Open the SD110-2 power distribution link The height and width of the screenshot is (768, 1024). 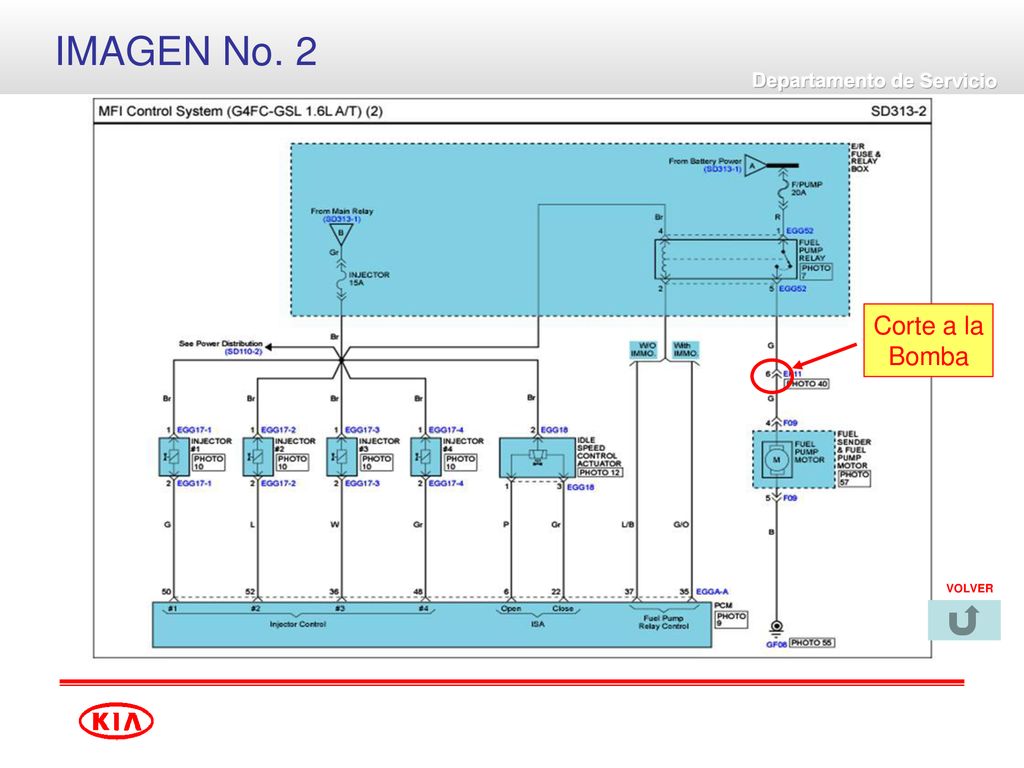click(x=244, y=352)
